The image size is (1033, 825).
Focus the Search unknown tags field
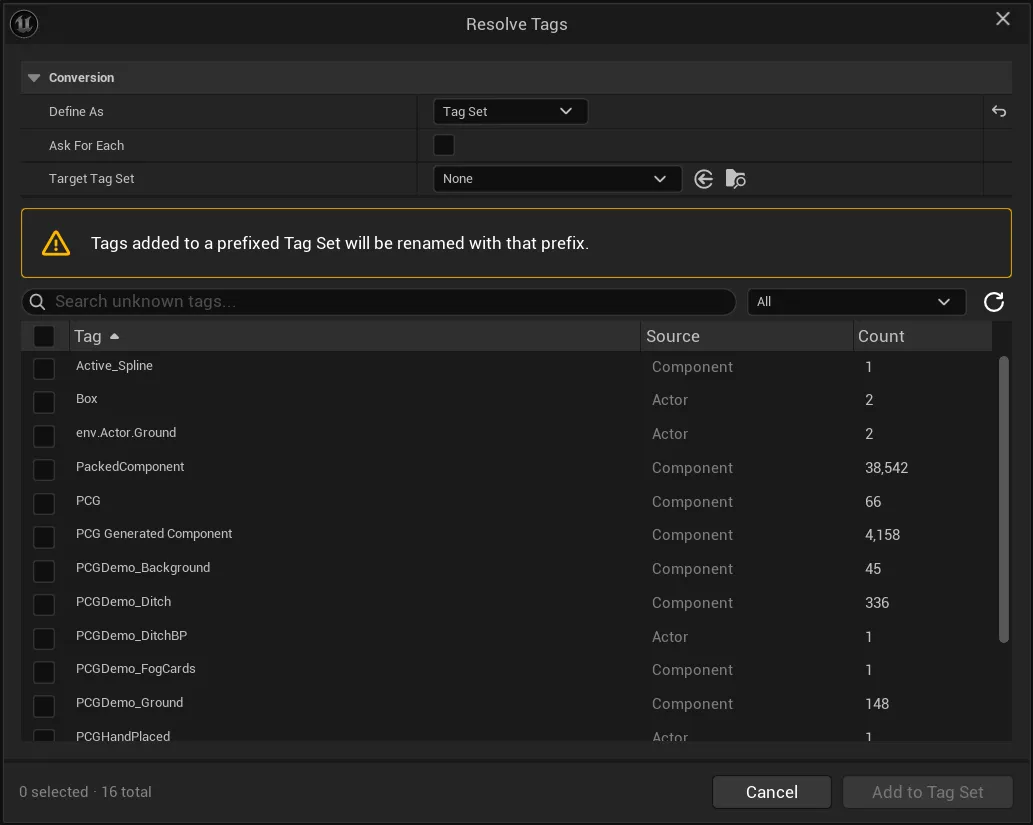tap(379, 302)
